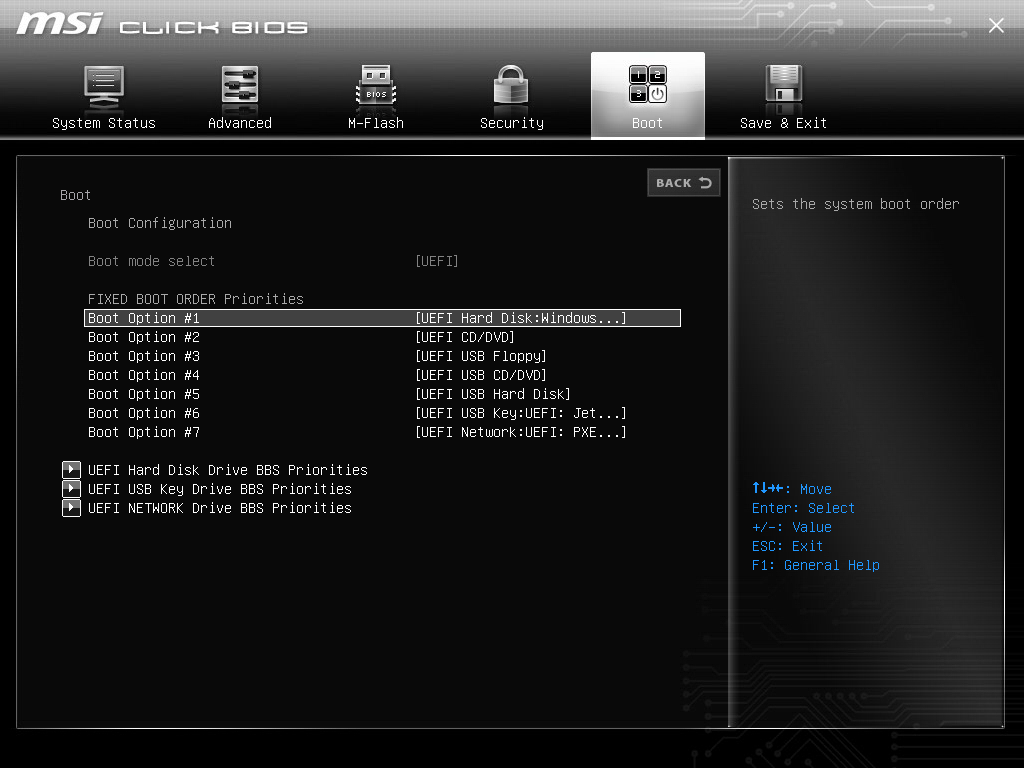Click 'Sets the system boot order' help text

(856, 204)
